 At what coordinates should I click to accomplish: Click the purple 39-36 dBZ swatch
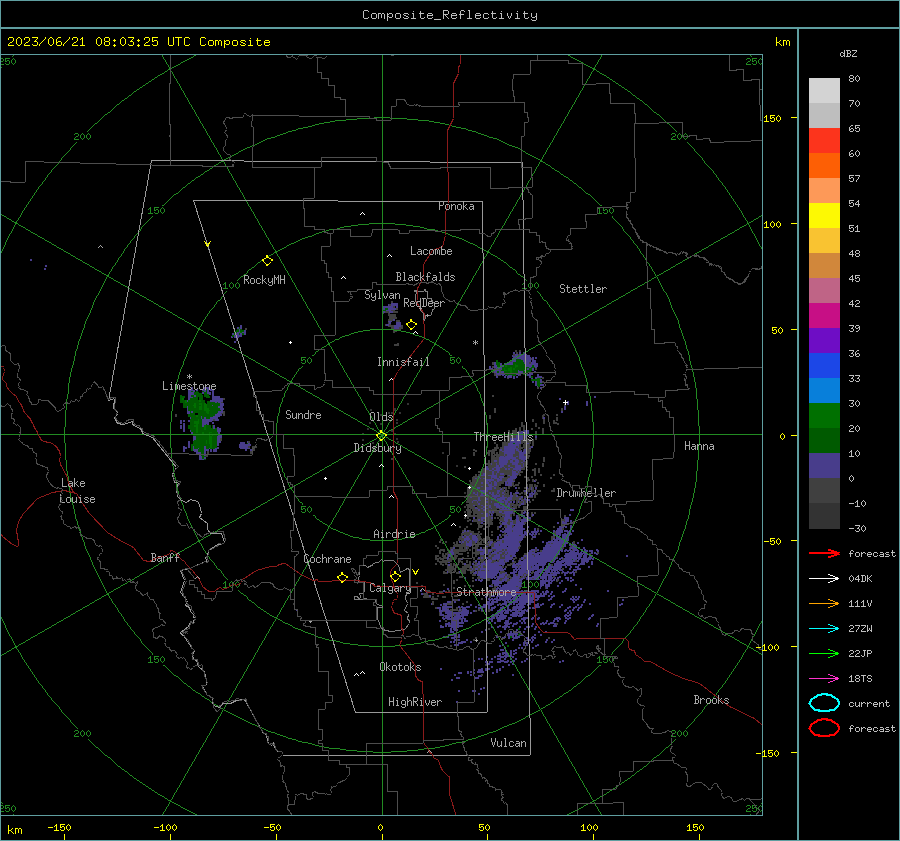pos(824,341)
